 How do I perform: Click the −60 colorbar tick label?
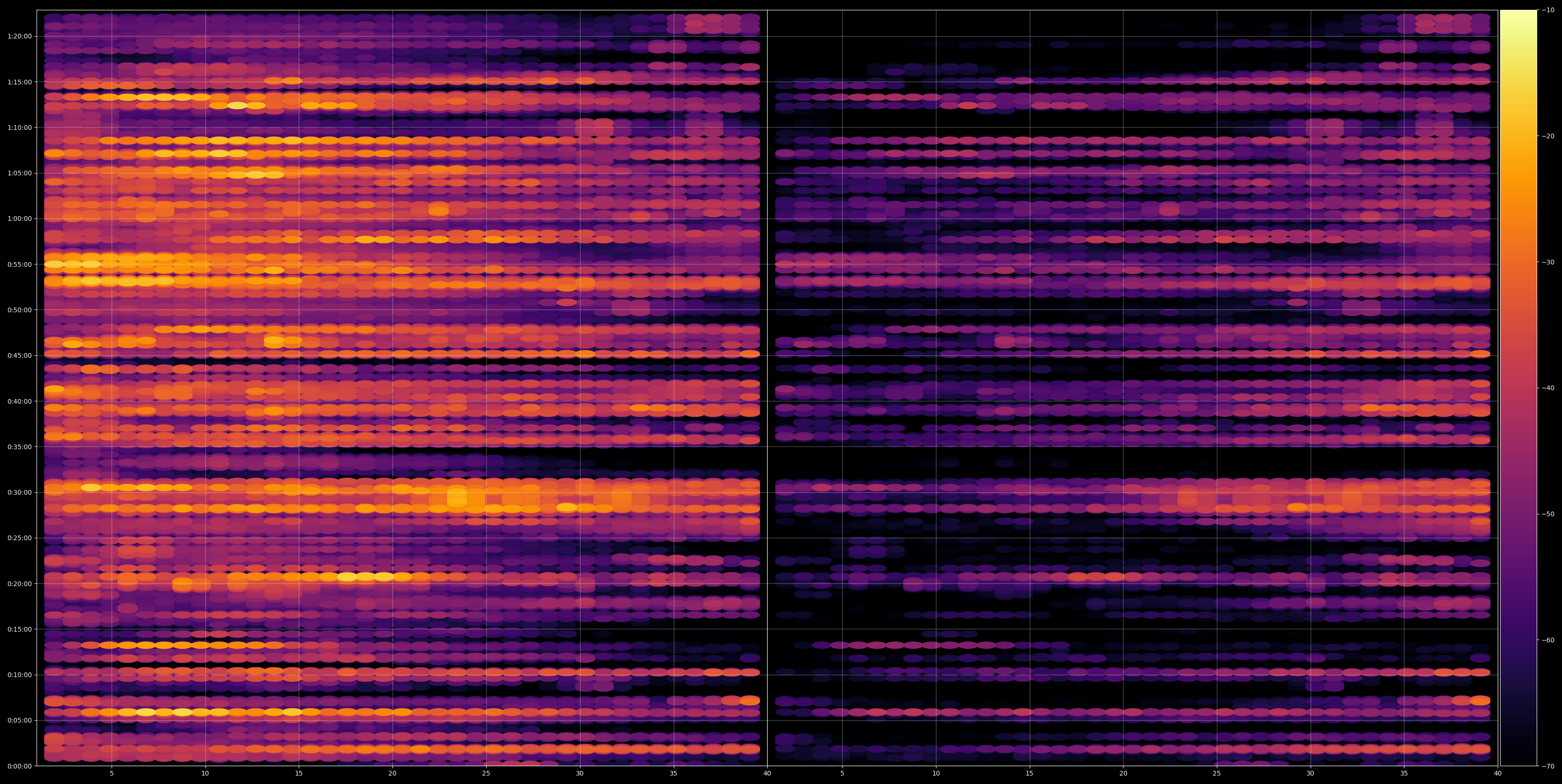1547,641
